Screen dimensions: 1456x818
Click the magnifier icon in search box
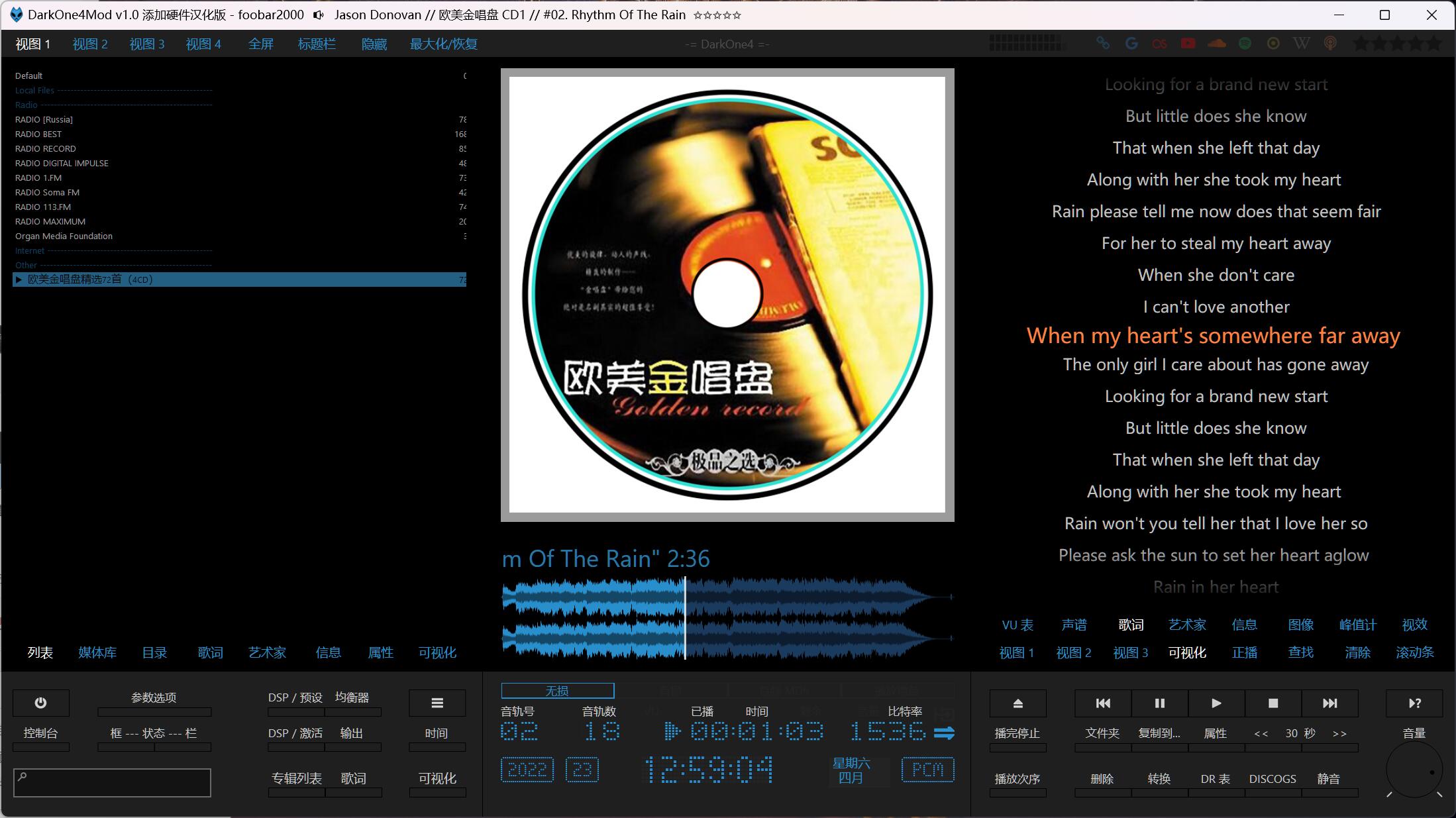point(22,776)
